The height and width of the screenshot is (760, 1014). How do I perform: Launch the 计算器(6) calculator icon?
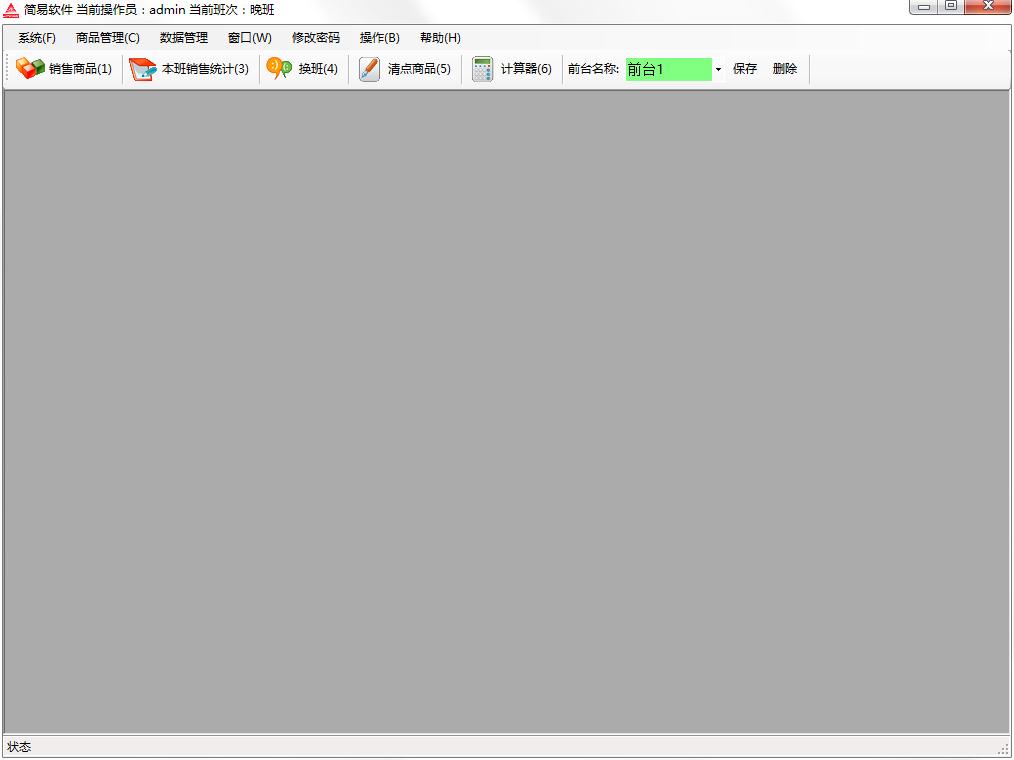(482, 69)
